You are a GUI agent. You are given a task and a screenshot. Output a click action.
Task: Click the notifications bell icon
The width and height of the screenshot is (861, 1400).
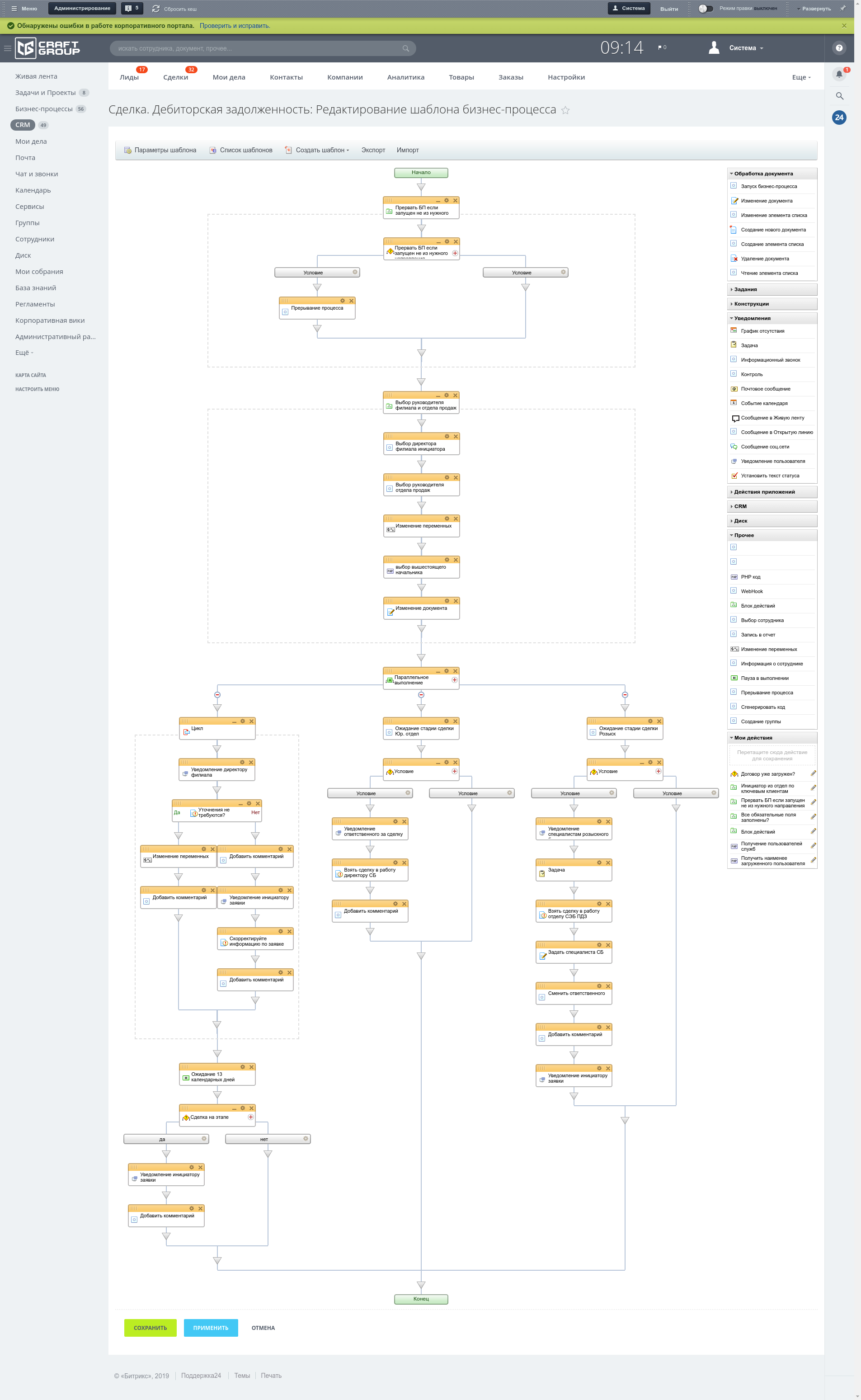pyautogui.click(x=839, y=74)
